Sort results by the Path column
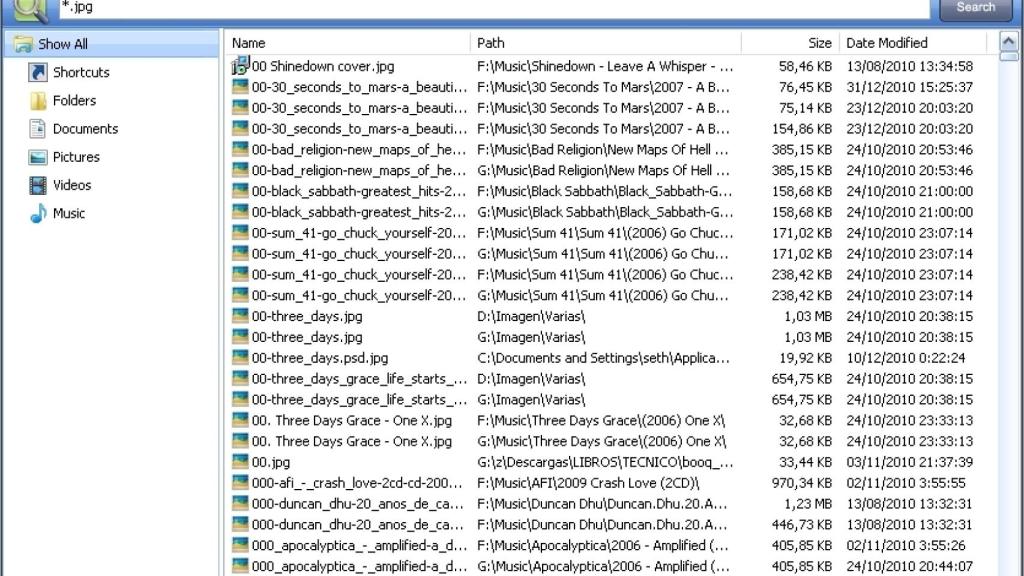Image resolution: width=1024 pixels, height=576 pixels. coord(490,43)
